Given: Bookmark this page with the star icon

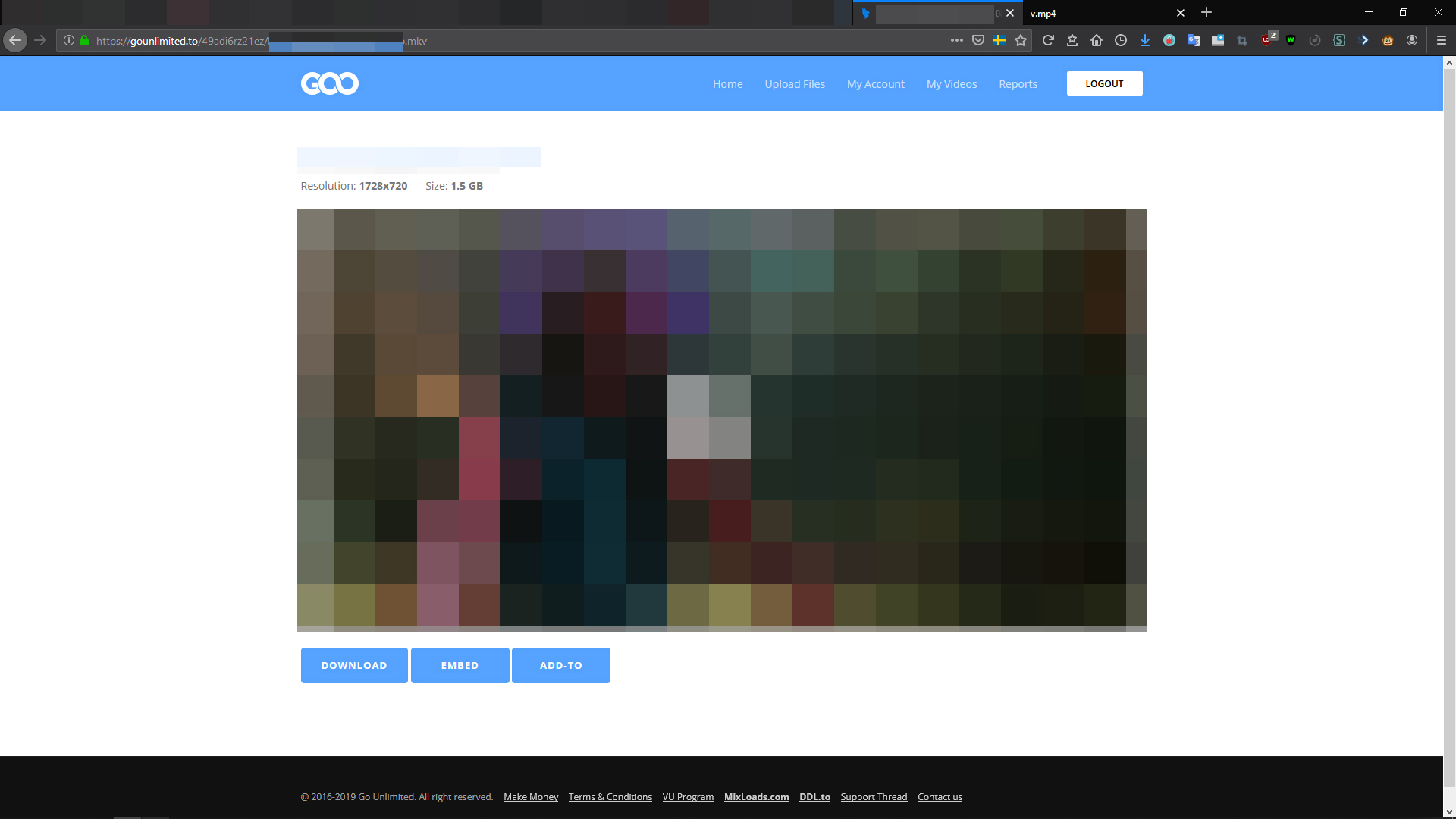Looking at the screenshot, I should [1021, 41].
